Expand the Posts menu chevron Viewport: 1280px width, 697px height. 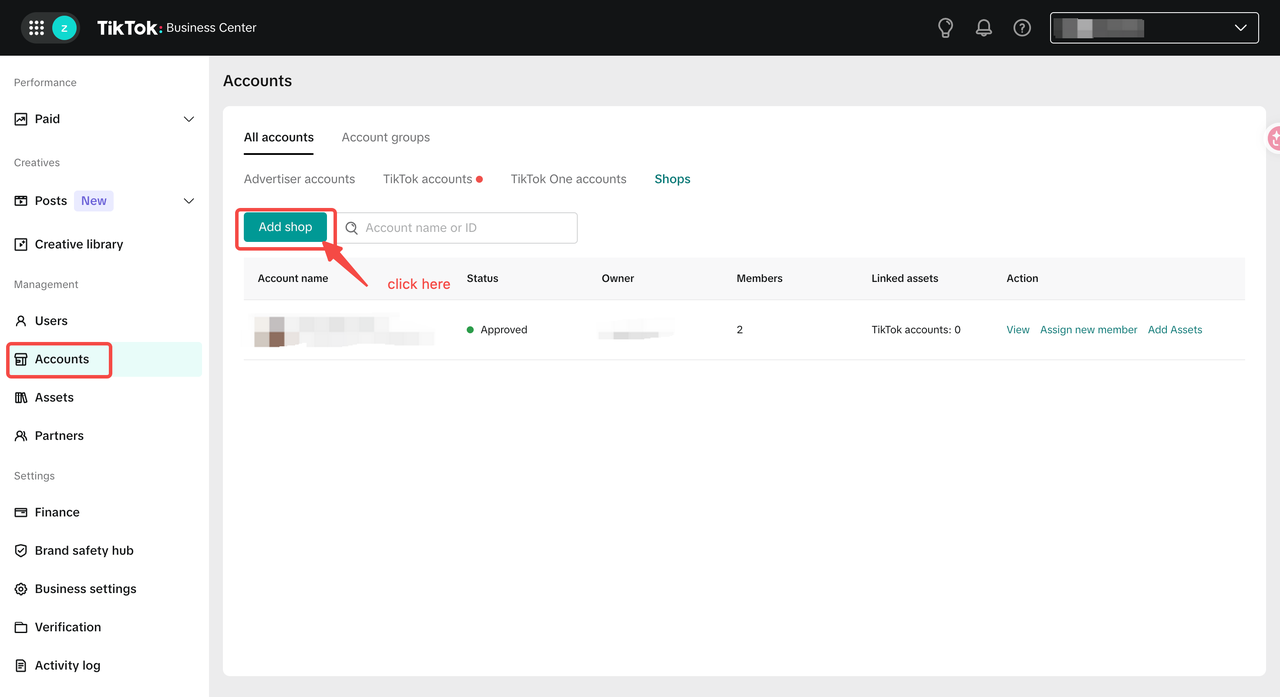coord(189,201)
